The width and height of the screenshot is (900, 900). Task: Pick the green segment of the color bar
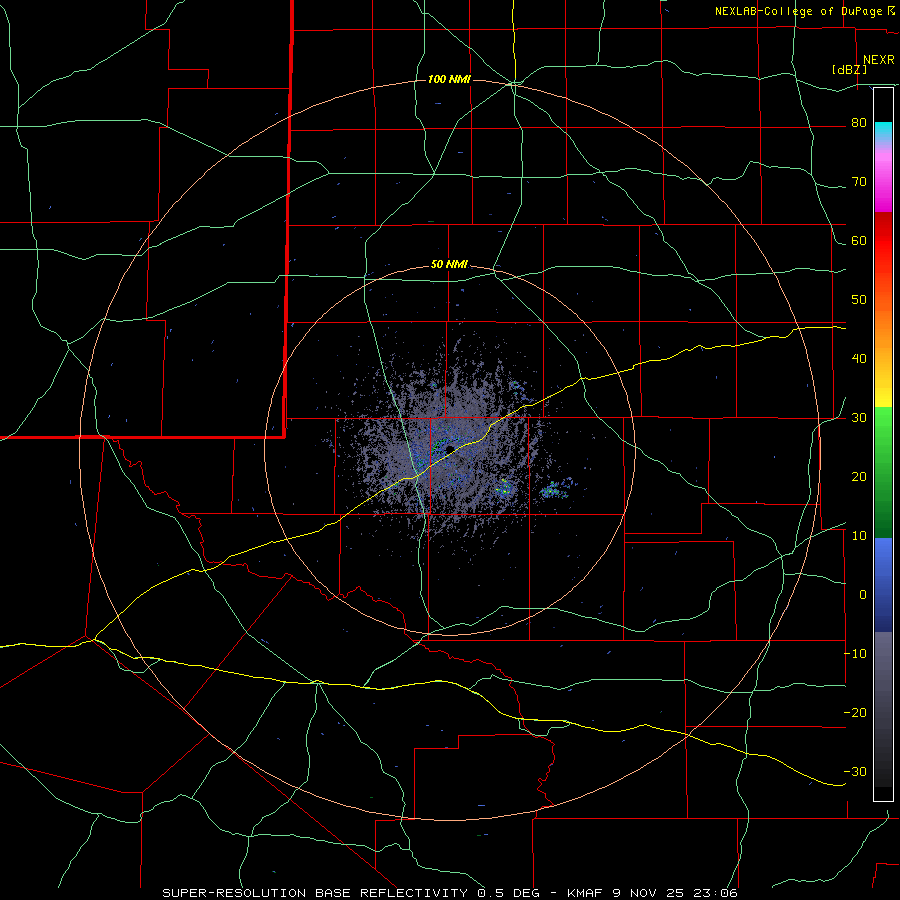[883, 471]
